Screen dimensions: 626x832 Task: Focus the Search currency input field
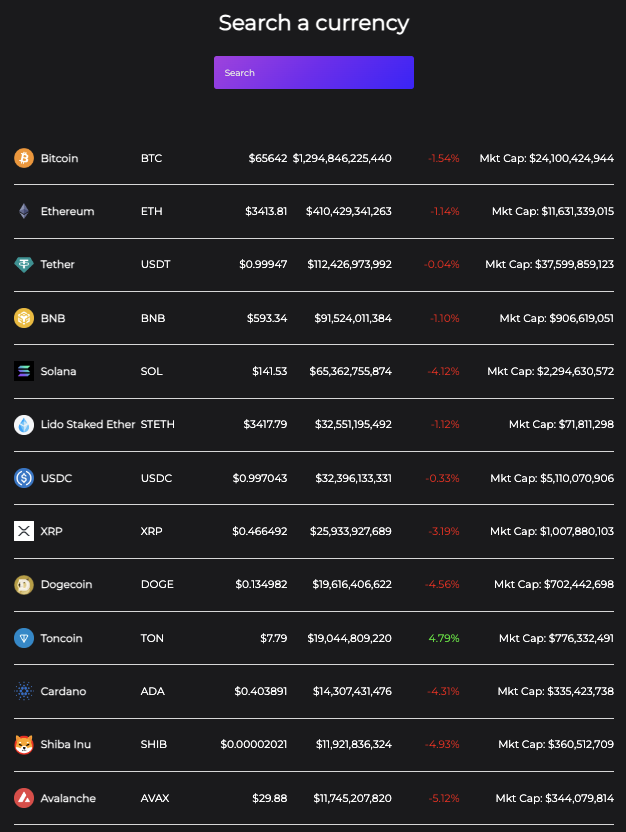[x=314, y=72]
